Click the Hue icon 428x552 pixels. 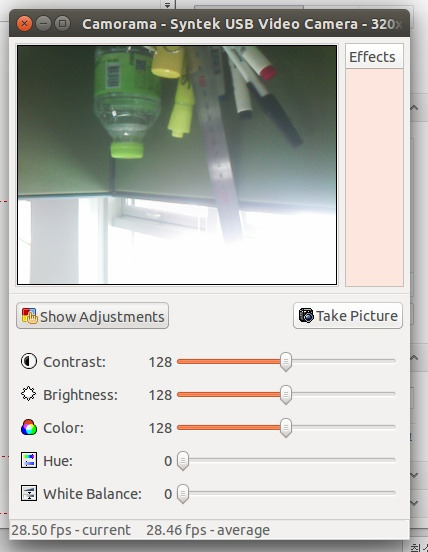point(29,460)
